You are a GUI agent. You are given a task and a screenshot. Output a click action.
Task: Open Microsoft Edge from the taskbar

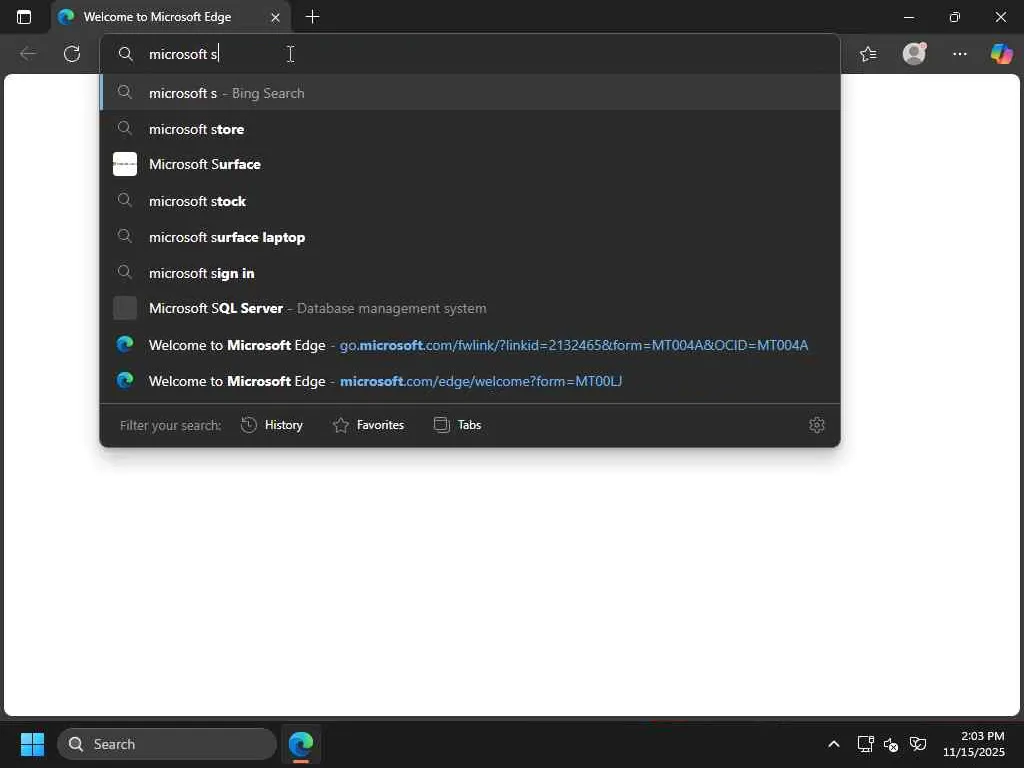pyautogui.click(x=301, y=744)
